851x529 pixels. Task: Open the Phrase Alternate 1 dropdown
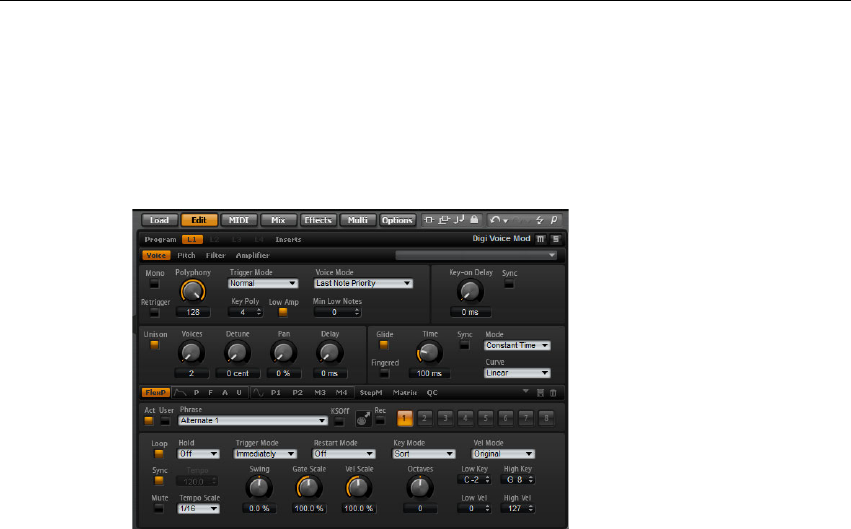(253, 420)
